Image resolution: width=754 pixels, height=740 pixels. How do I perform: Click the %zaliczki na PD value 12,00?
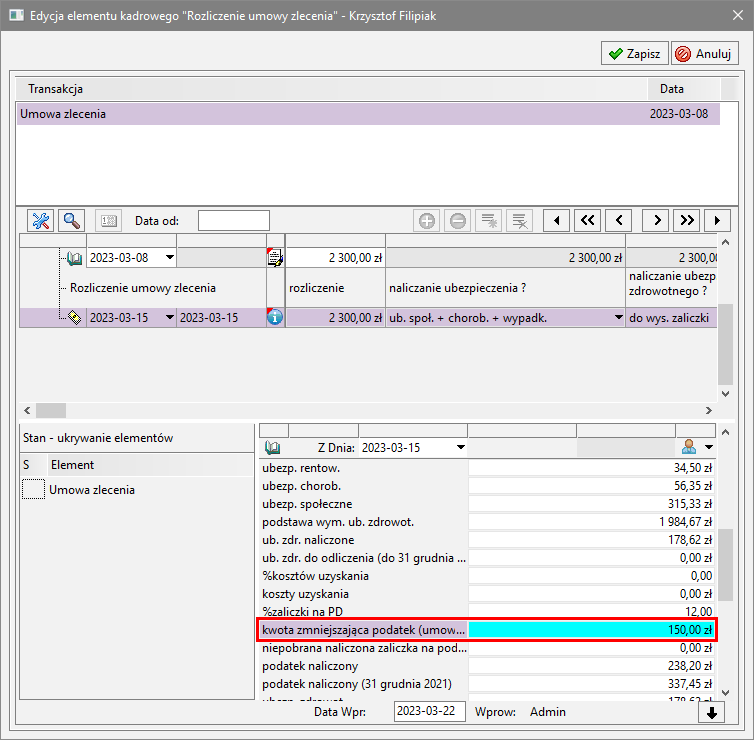[591, 612]
